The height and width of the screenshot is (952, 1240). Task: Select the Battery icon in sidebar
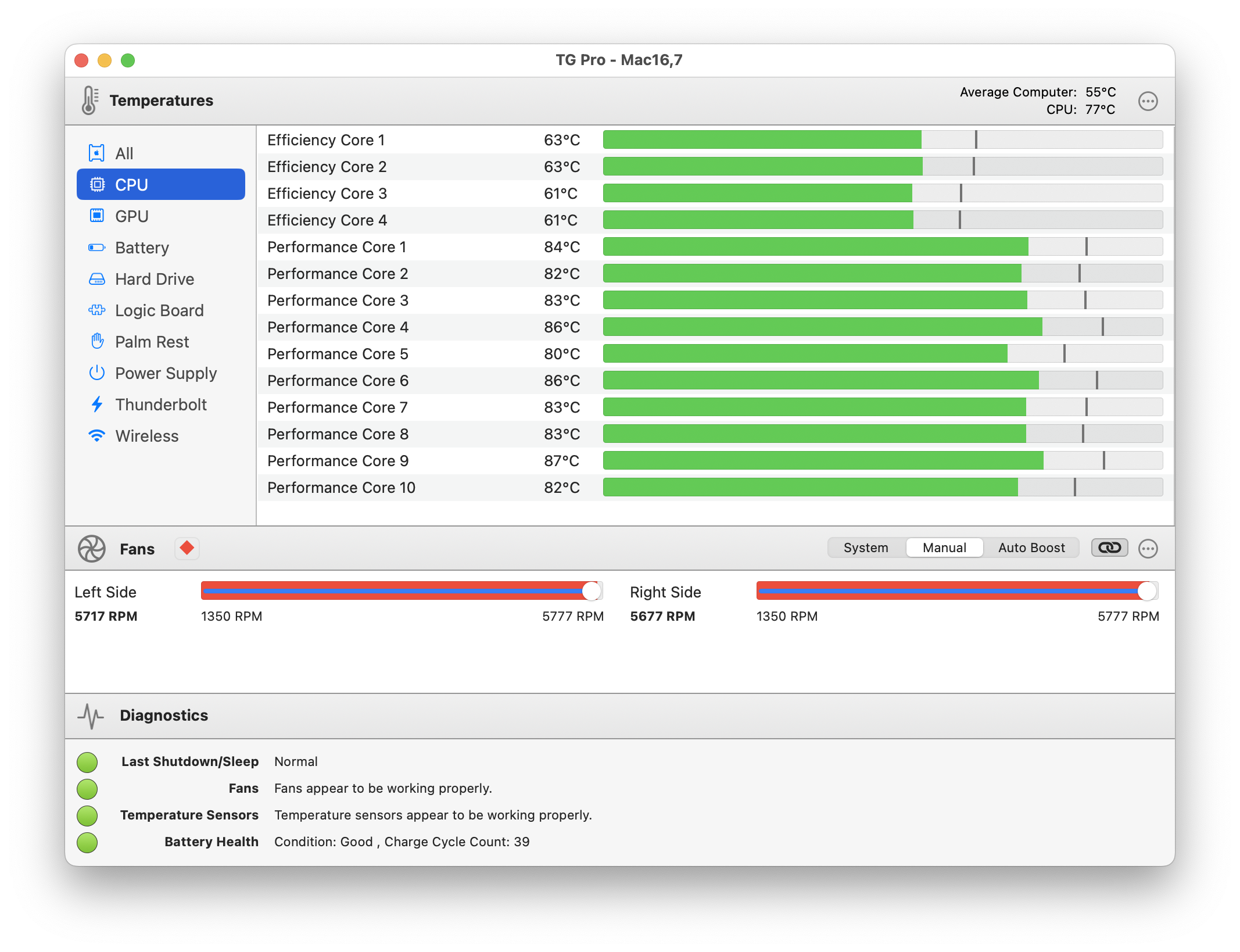[96, 248]
